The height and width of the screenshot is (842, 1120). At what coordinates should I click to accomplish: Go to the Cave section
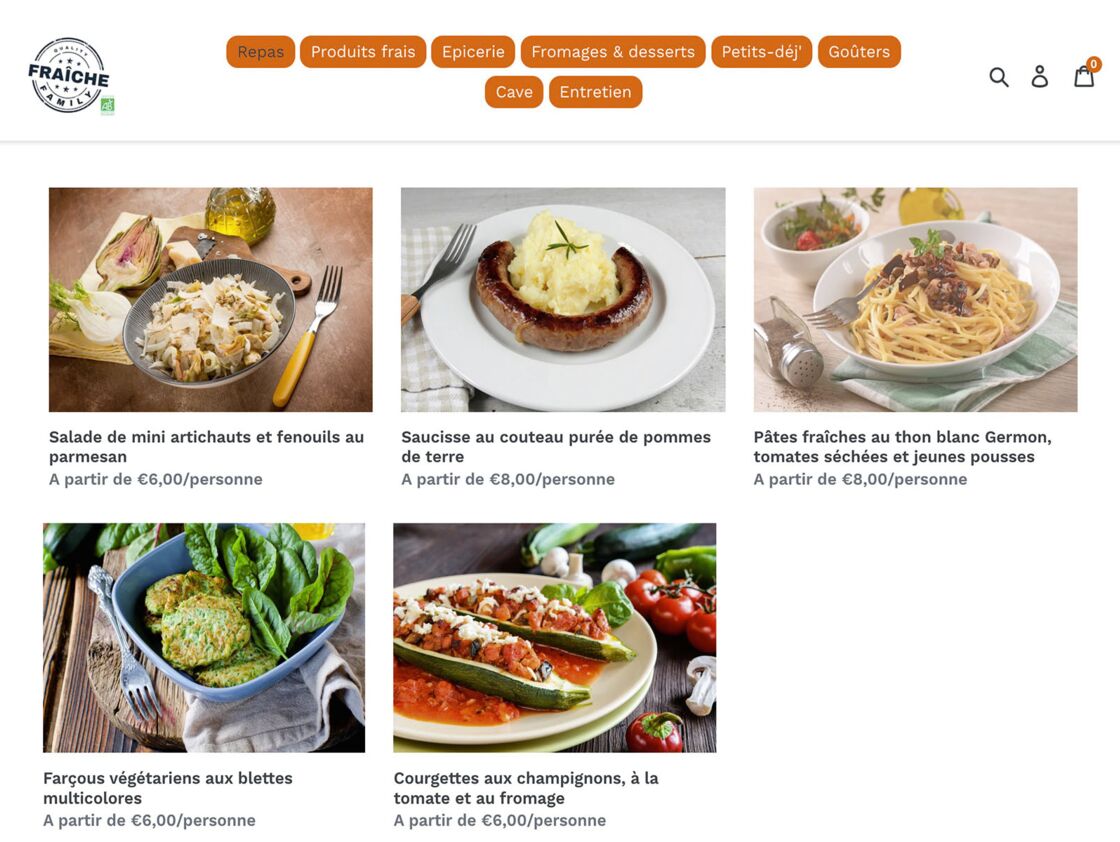[x=514, y=92]
